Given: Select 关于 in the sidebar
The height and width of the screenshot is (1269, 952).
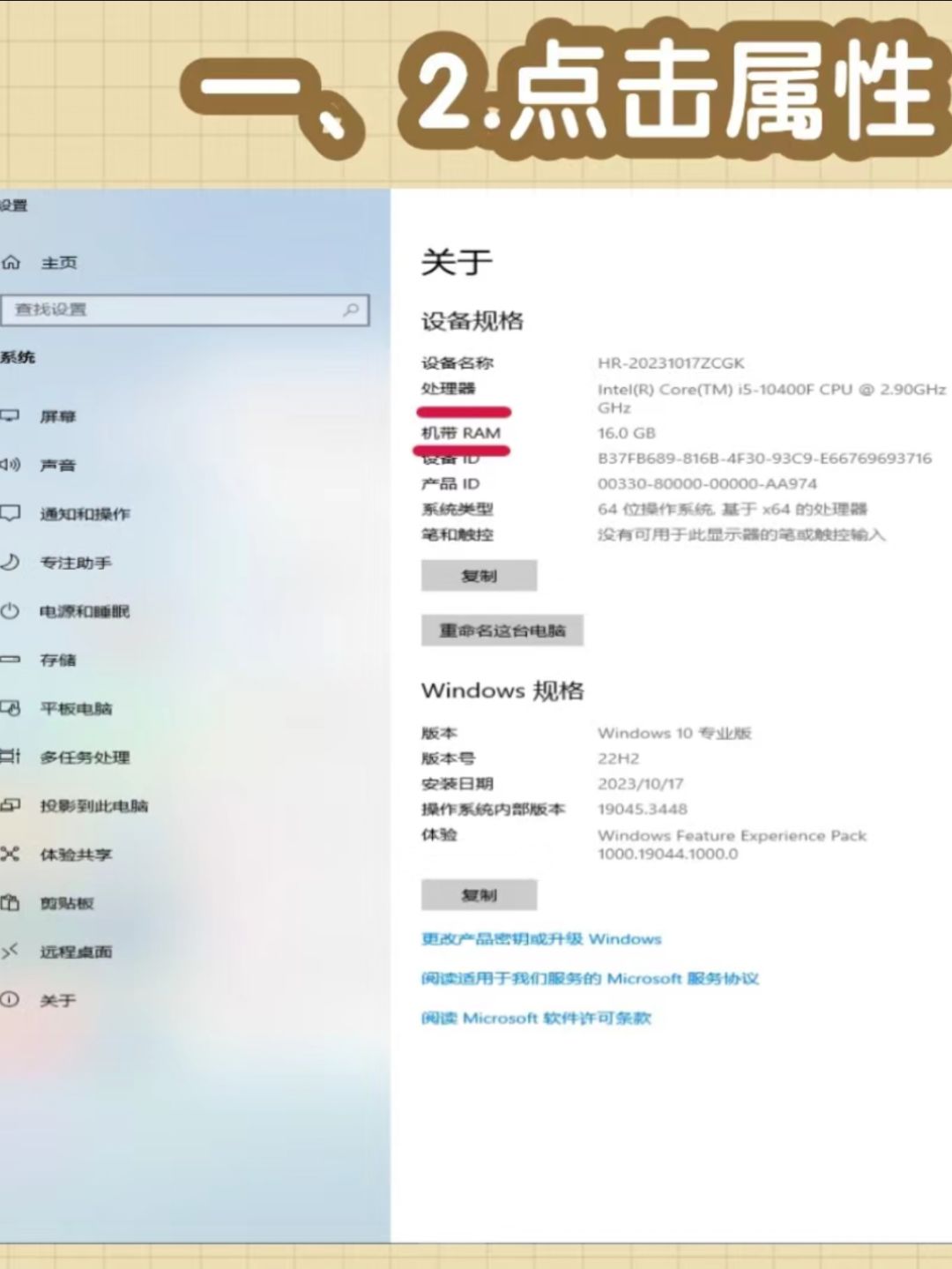Looking at the screenshot, I should click(57, 1000).
